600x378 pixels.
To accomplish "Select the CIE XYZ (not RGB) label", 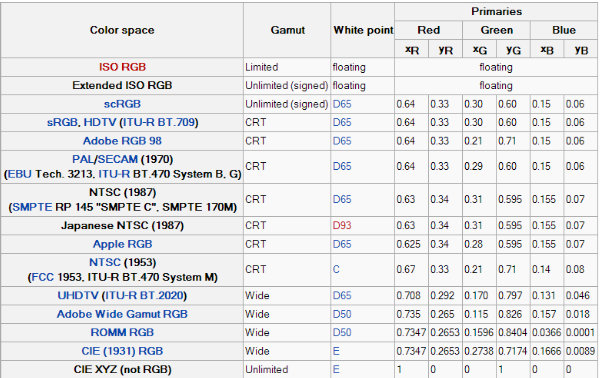I will [x=122, y=370].
